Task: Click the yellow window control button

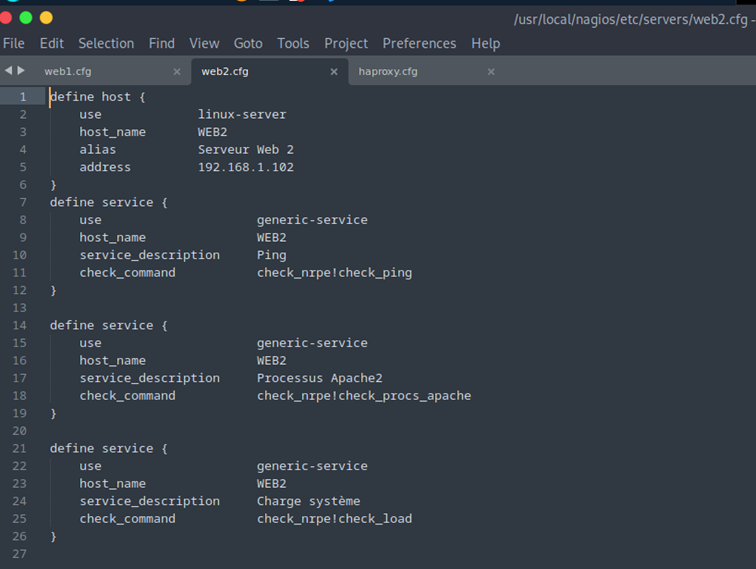Action: [x=46, y=18]
